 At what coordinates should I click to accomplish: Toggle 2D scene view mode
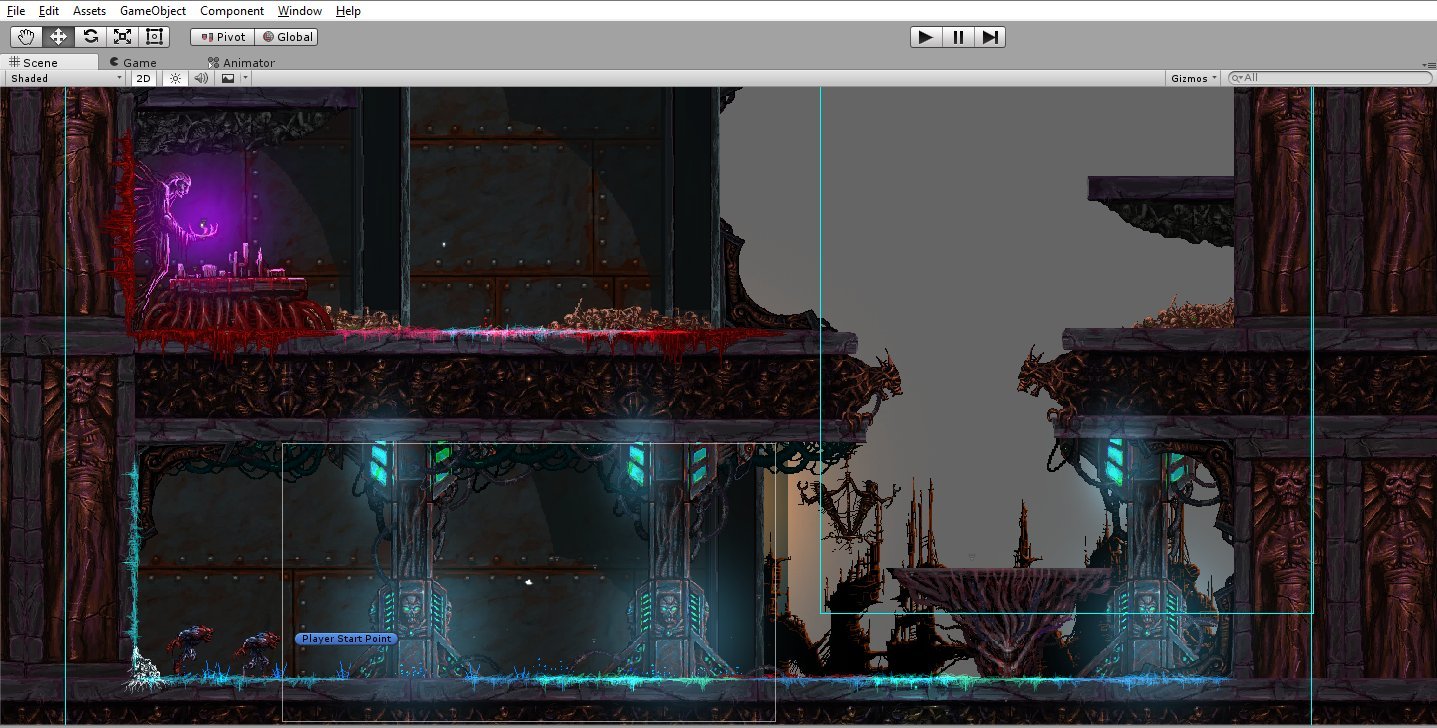[144, 78]
